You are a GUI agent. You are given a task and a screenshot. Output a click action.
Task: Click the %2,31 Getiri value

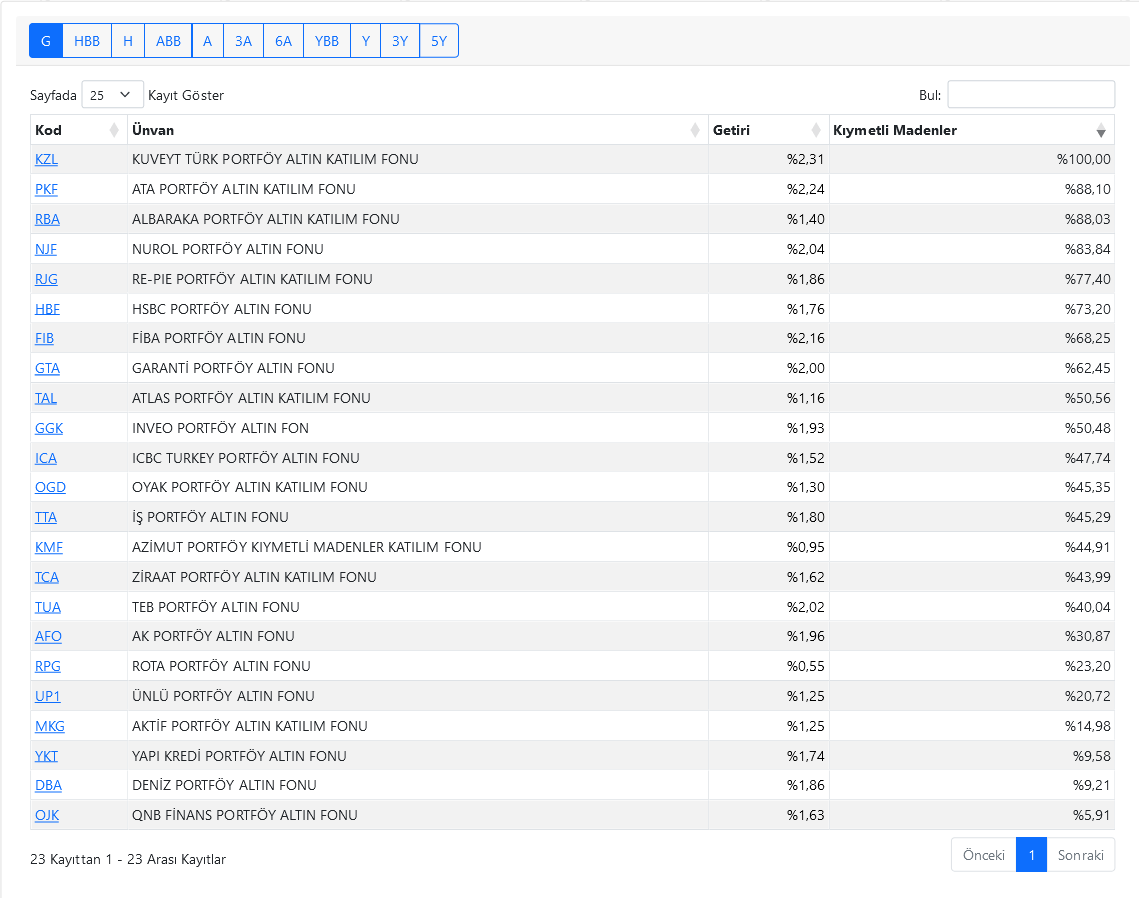[806, 159]
